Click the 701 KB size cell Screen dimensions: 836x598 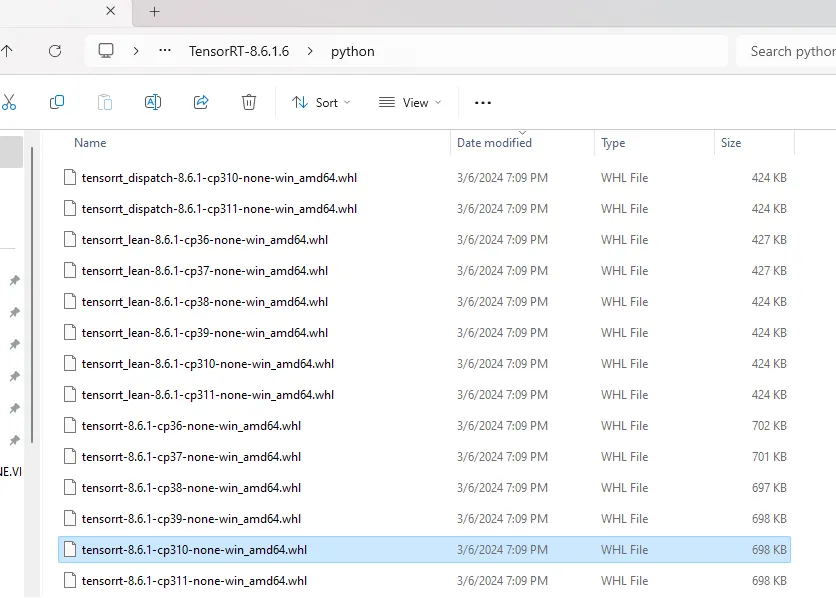769,457
